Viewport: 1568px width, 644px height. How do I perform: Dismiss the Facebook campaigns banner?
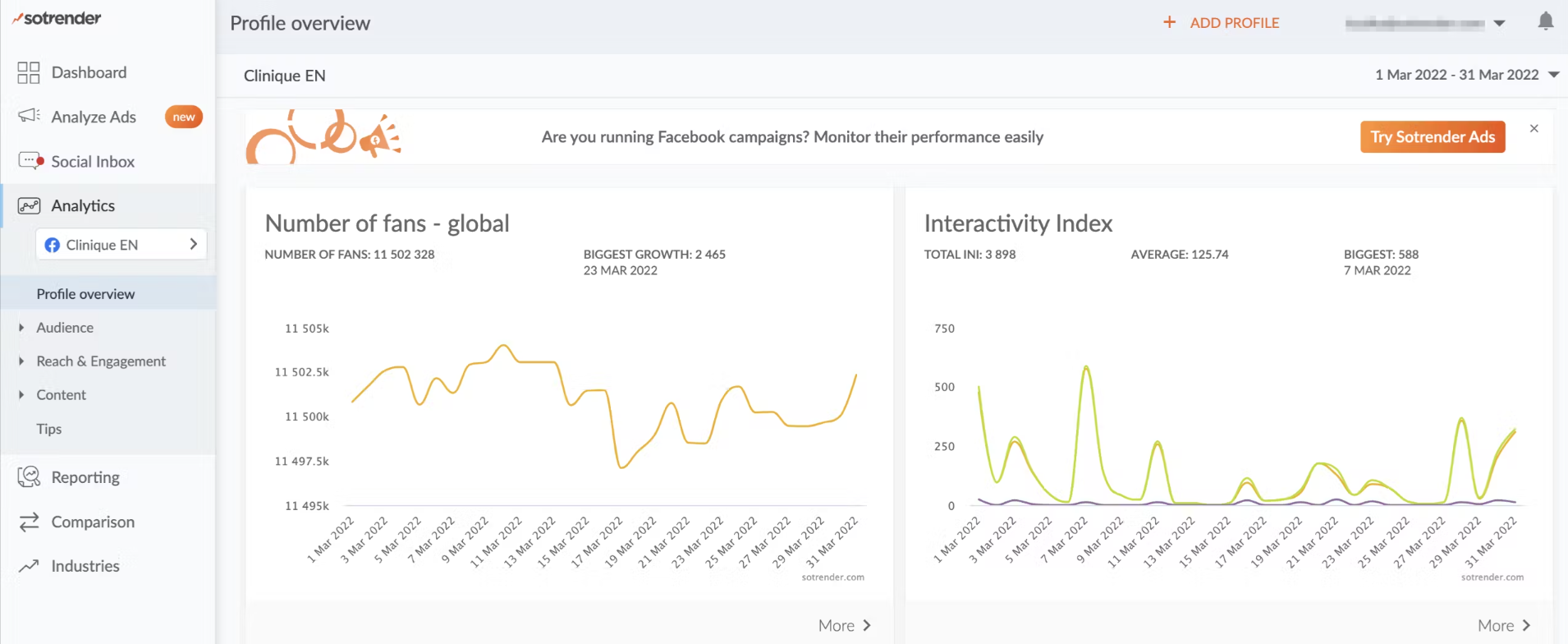click(x=1534, y=129)
